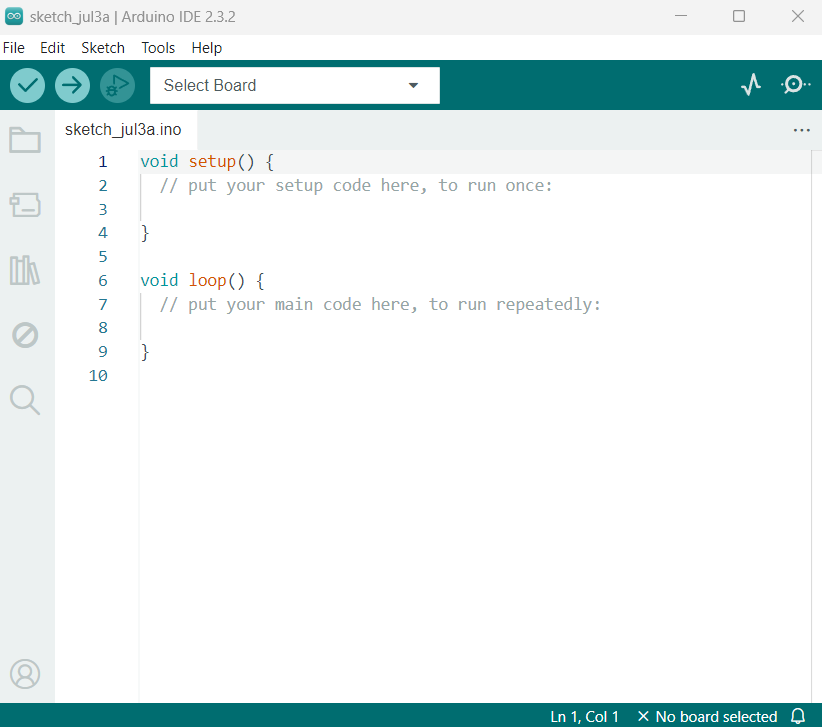822x727 pixels.
Task: Open the Sketchbook folder panel
Action: pos(25,140)
